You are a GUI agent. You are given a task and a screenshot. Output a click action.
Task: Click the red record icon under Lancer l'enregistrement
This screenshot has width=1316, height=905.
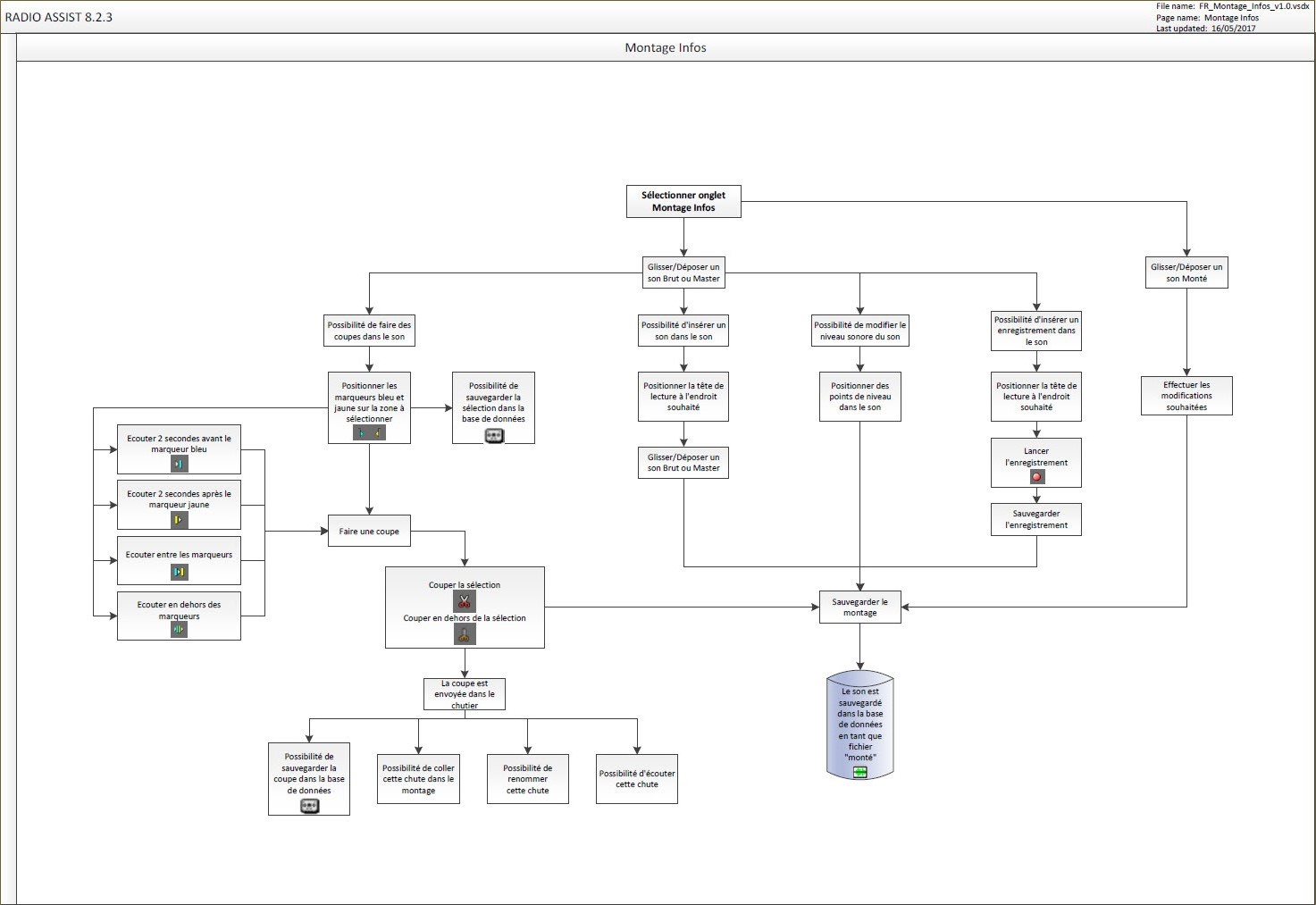[x=1036, y=477]
